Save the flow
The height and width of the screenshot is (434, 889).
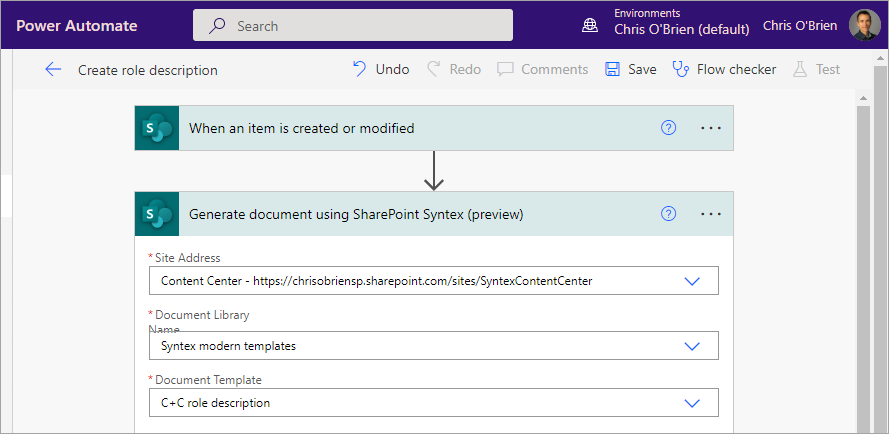(630, 69)
